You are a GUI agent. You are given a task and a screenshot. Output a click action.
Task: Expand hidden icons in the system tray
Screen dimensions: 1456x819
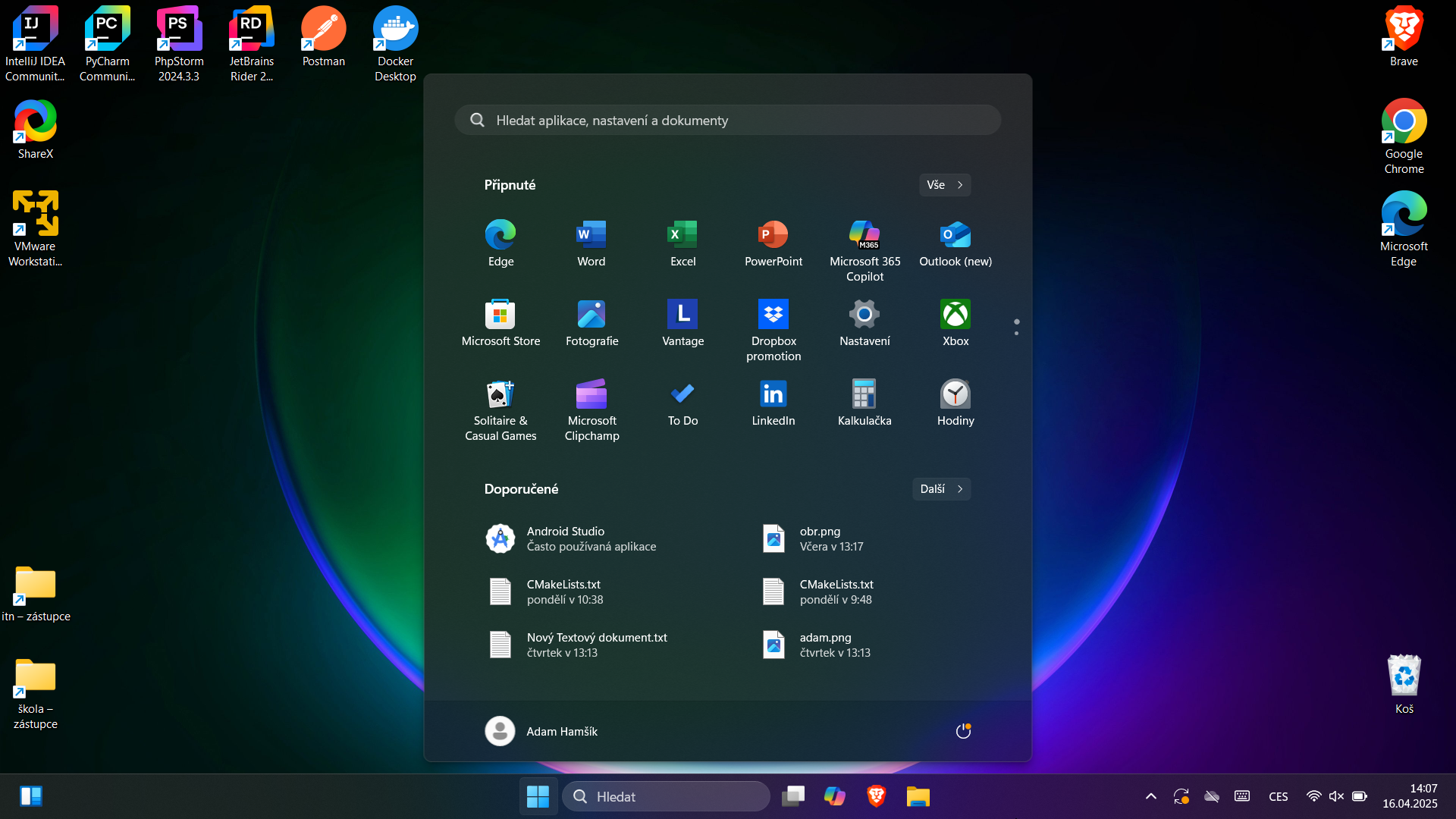[x=1150, y=796]
